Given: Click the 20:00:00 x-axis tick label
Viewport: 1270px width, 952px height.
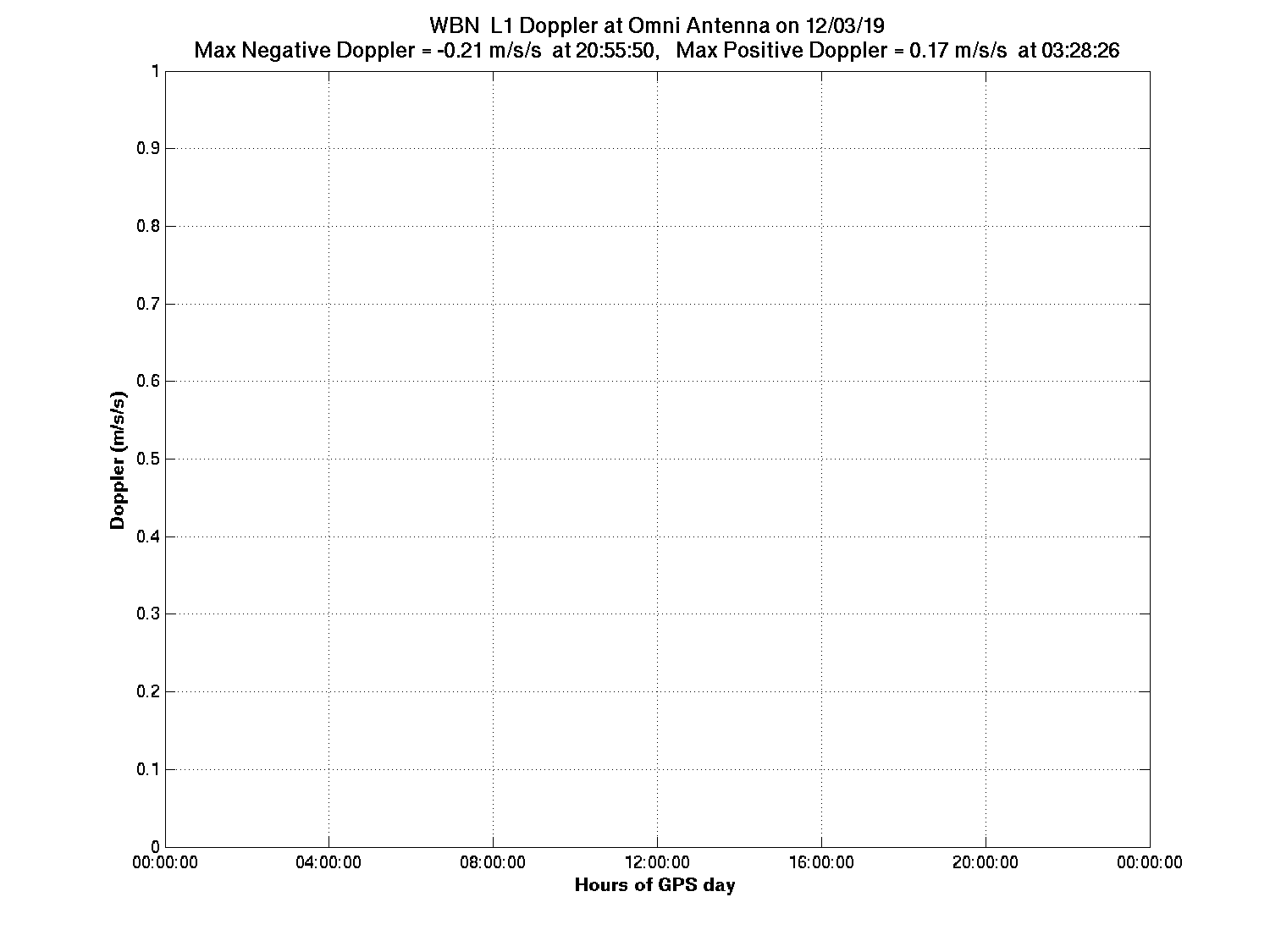Looking at the screenshot, I should [986, 862].
